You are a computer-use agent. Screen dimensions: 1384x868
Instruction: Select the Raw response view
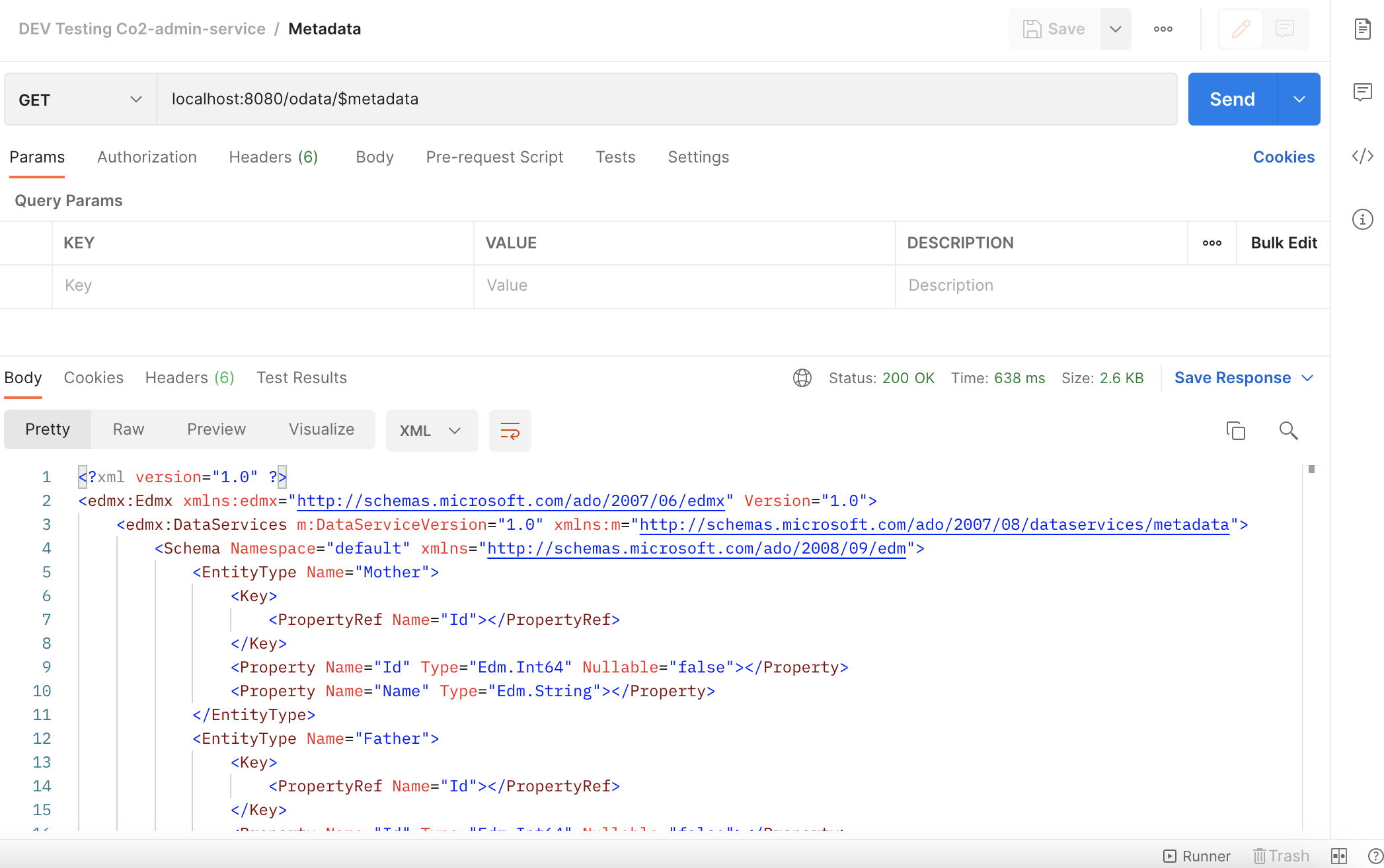pyautogui.click(x=128, y=429)
